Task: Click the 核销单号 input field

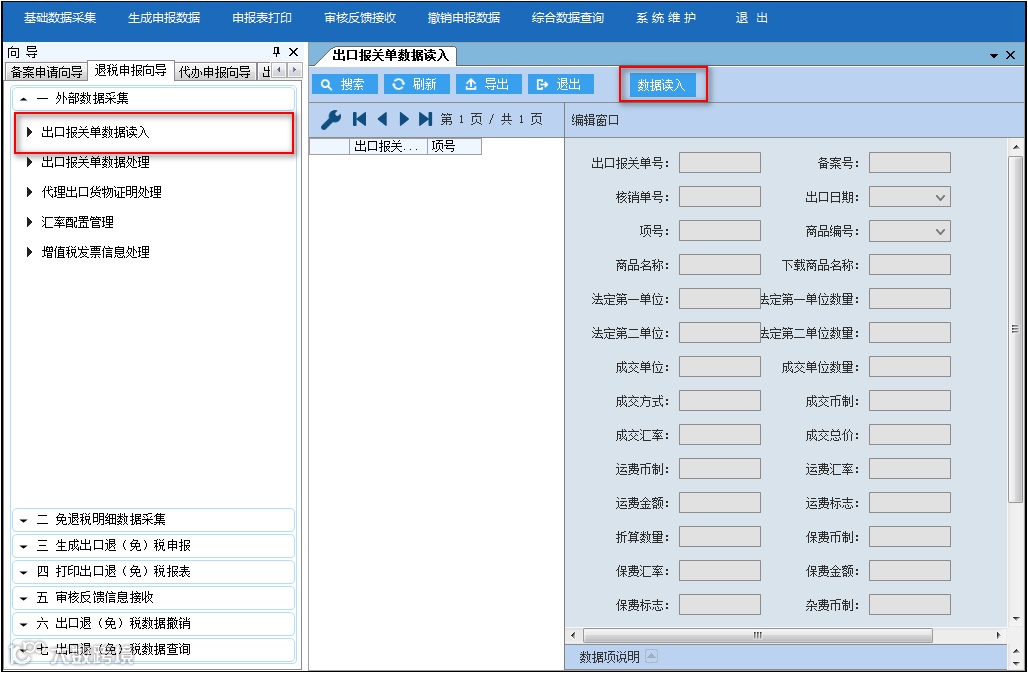Action: click(720, 197)
